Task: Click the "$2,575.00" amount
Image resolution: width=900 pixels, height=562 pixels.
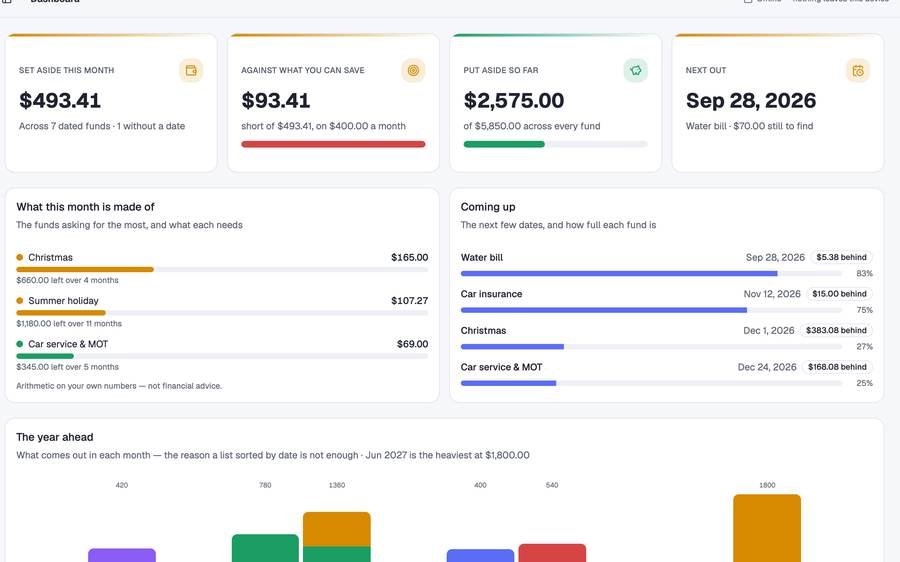Action: pos(514,100)
